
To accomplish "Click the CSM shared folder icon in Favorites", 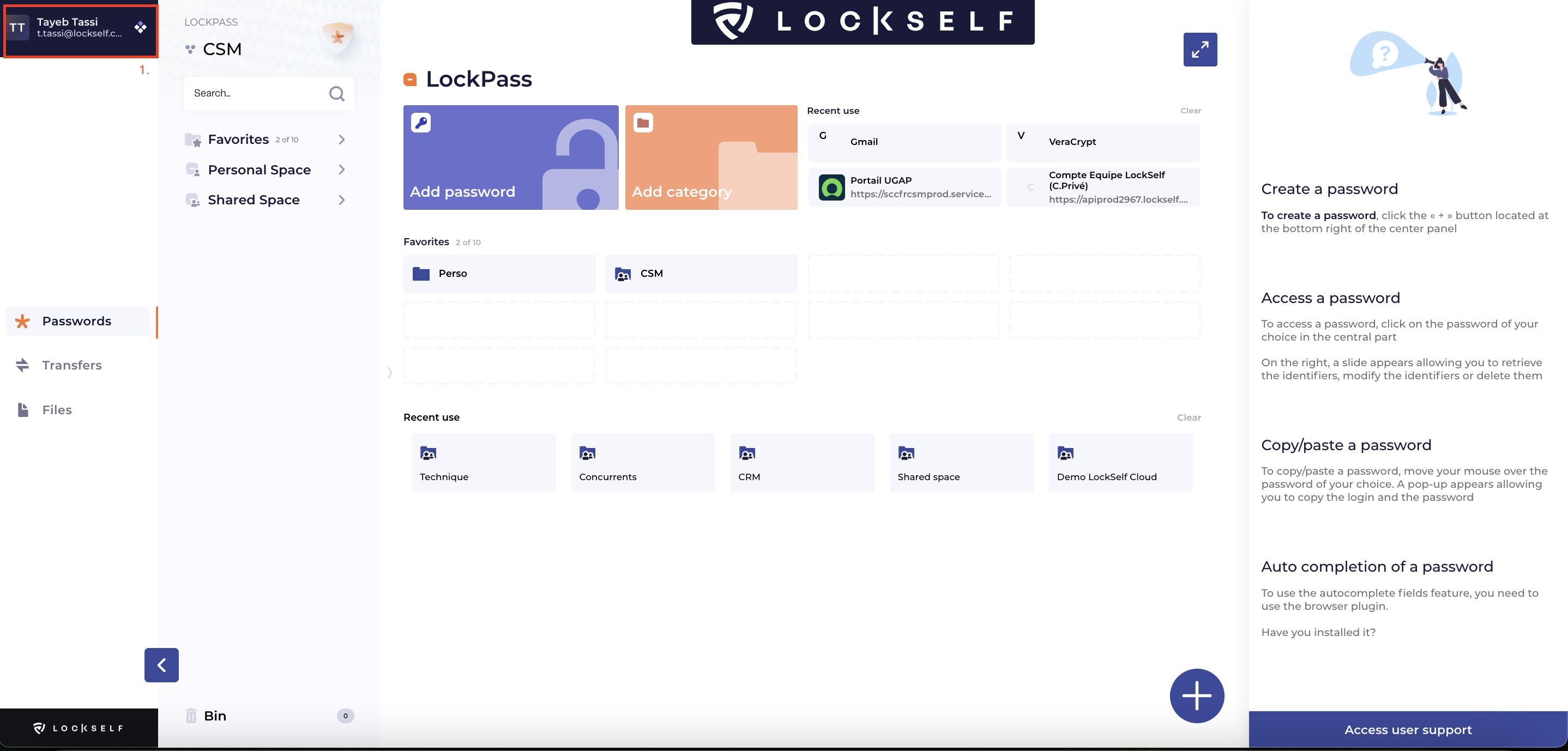I will [x=623, y=274].
